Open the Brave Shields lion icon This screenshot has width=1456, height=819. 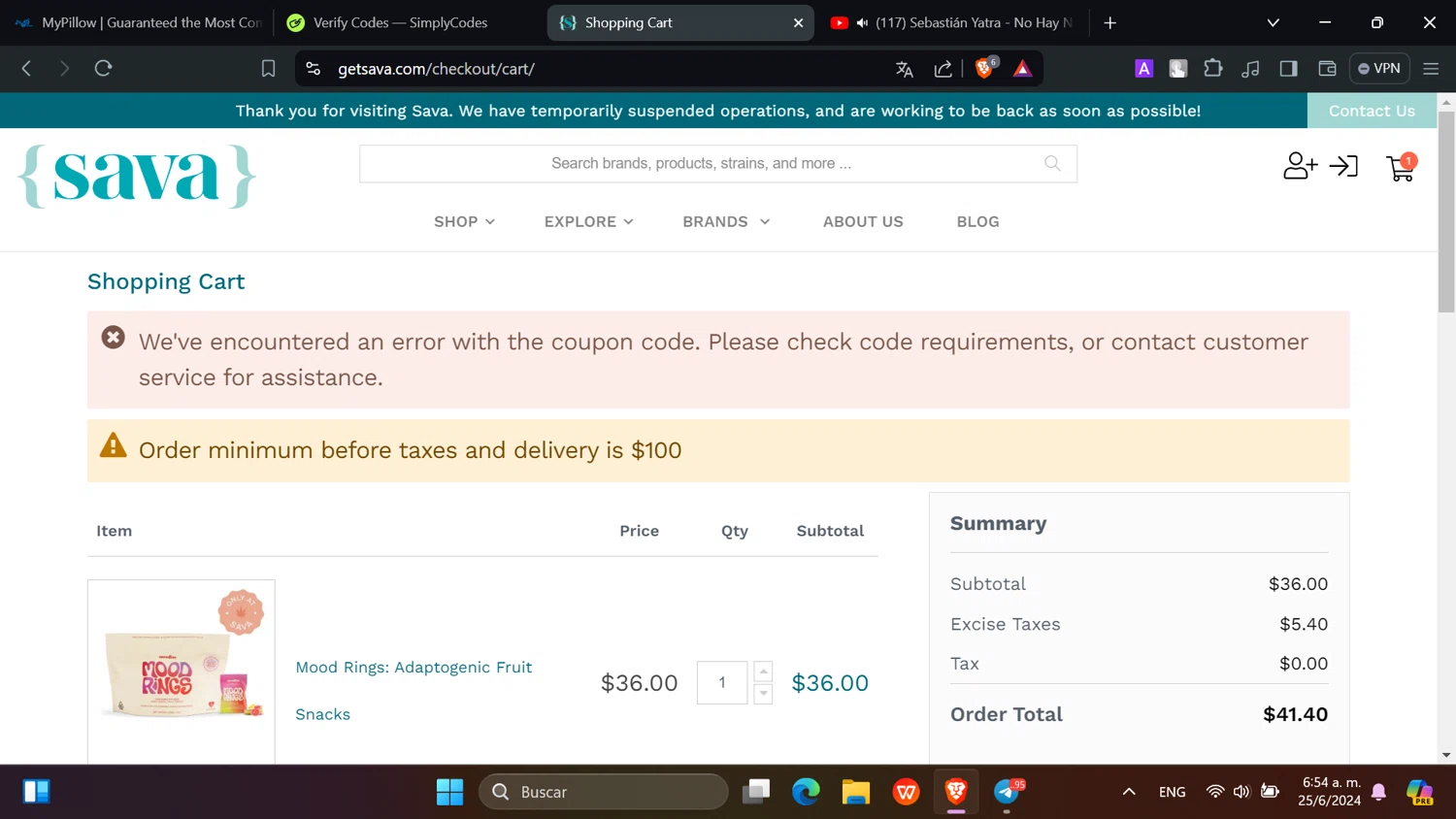[984, 68]
